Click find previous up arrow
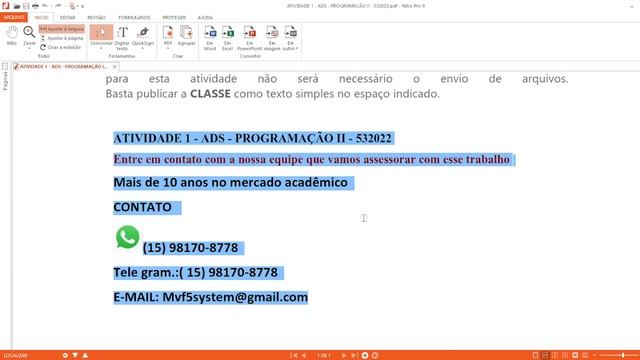This screenshot has width=640, height=360. [85, 356]
